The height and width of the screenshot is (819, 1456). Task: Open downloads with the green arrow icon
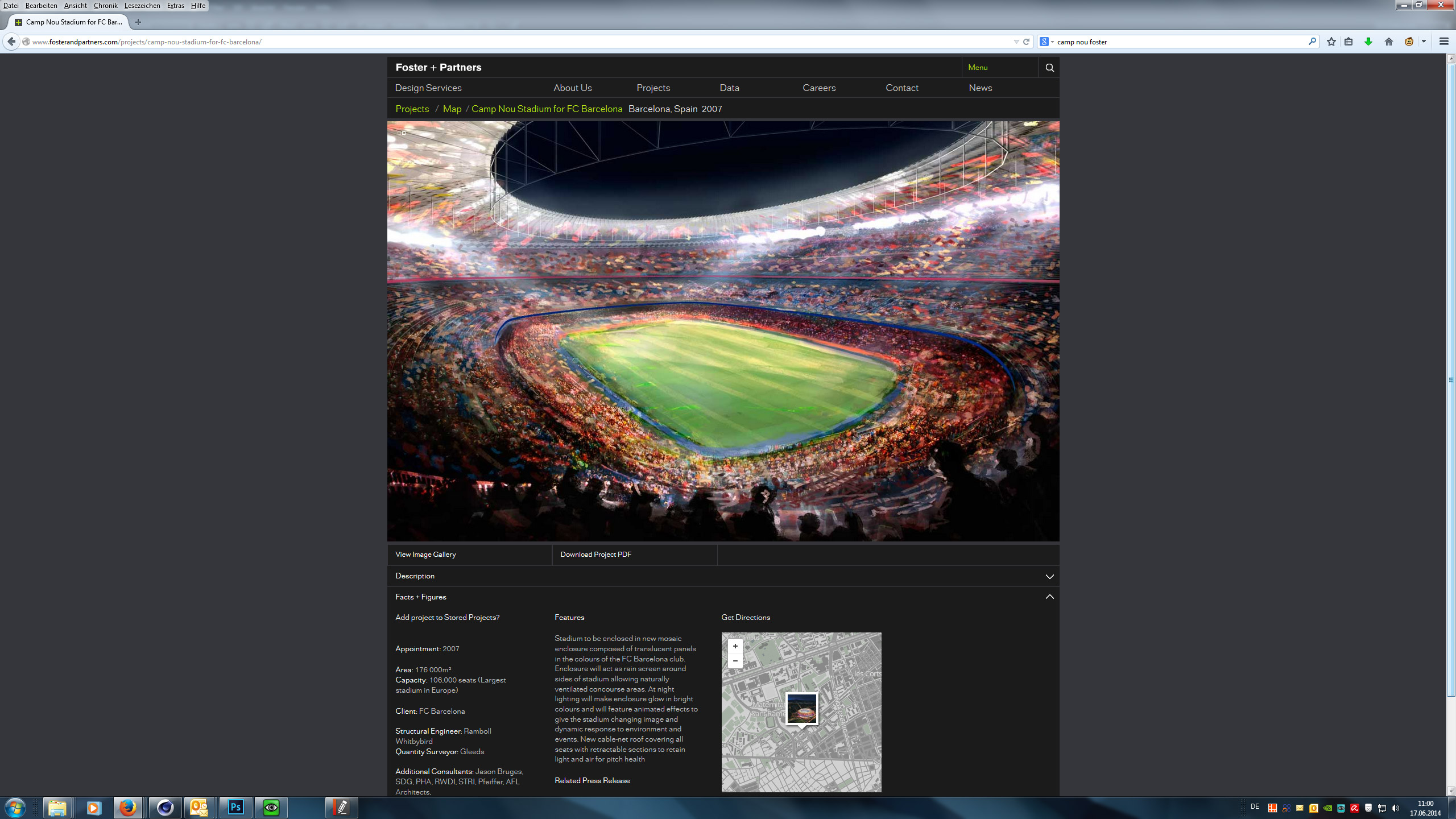(x=1368, y=42)
